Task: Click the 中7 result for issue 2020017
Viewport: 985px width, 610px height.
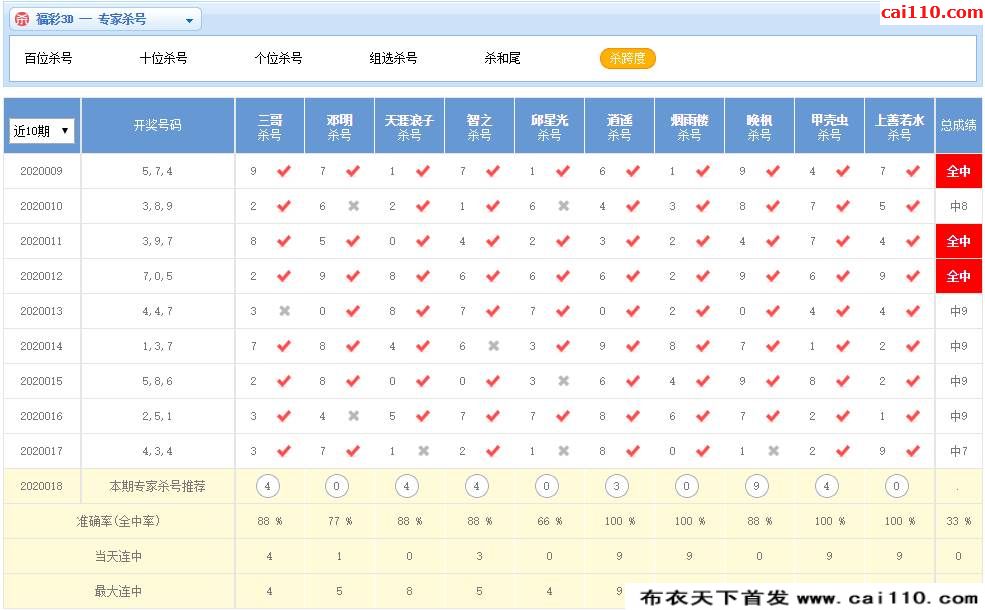Action: tap(959, 451)
